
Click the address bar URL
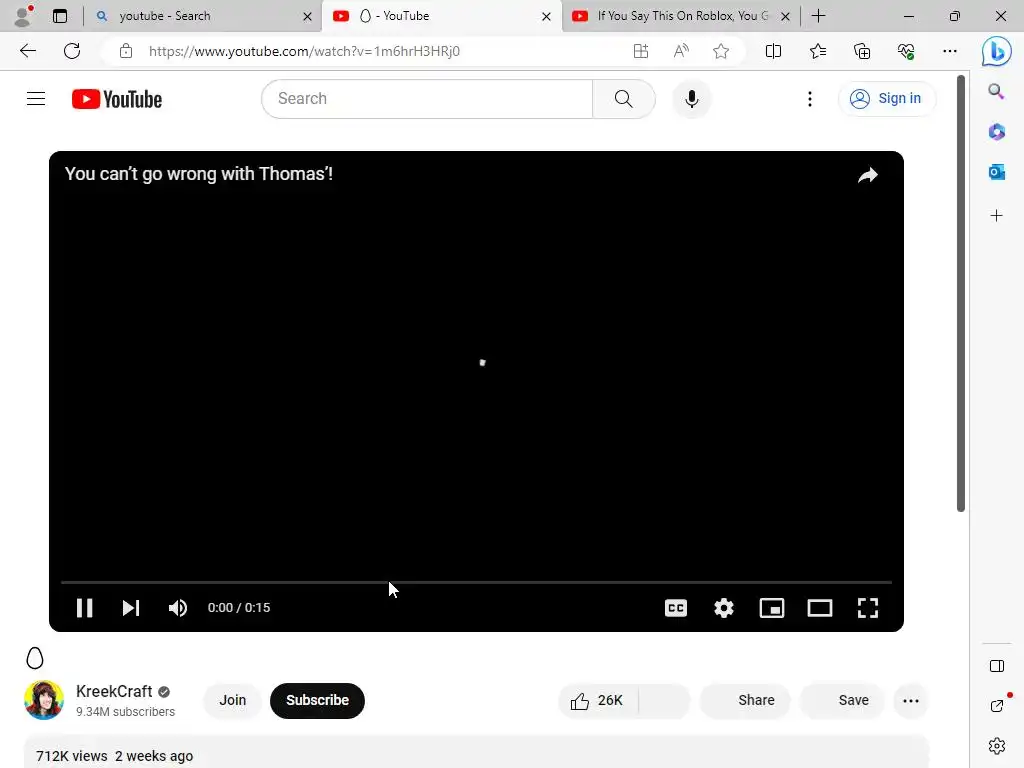tap(304, 51)
